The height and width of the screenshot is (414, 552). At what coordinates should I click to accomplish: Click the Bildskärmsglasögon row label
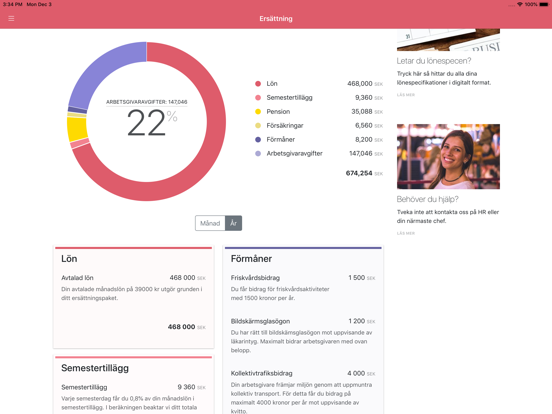[260, 321]
